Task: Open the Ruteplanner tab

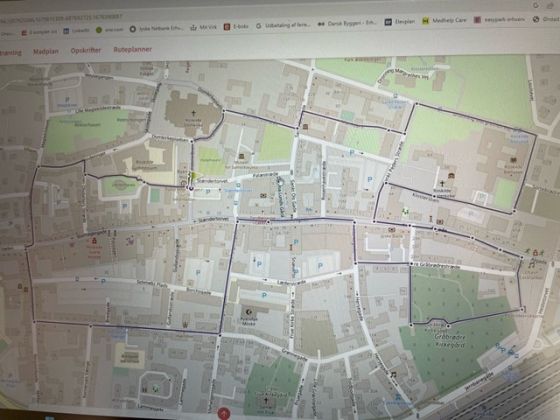Action: point(132,49)
